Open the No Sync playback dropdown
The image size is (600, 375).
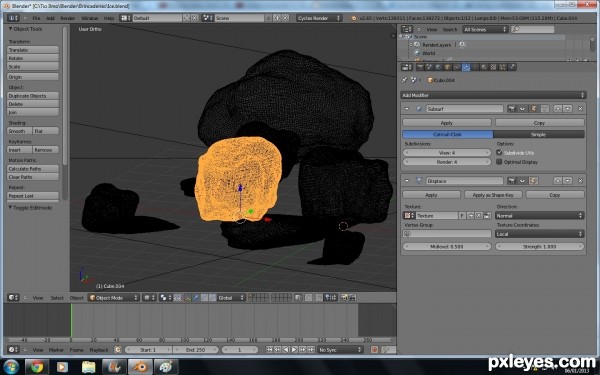pyautogui.click(x=340, y=350)
